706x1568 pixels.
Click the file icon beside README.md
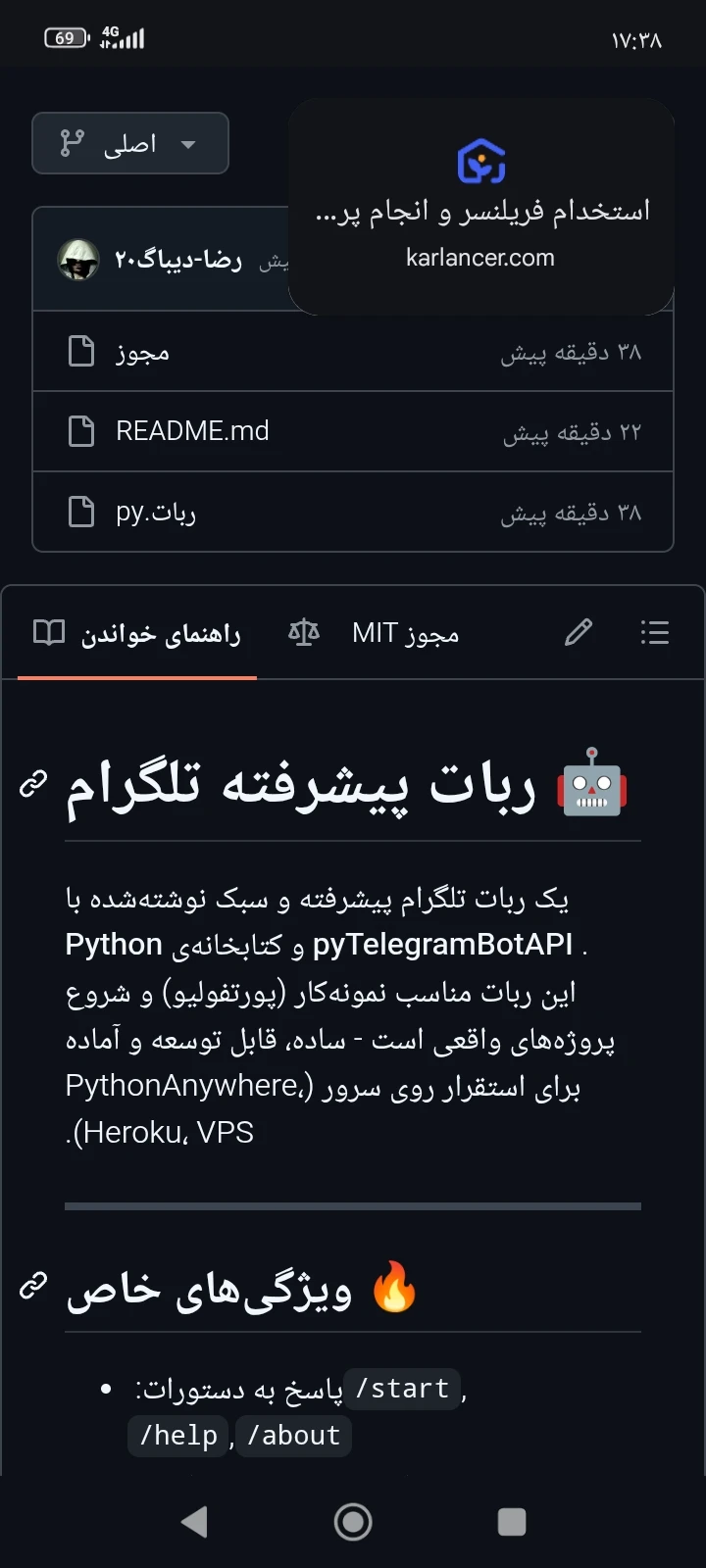pyautogui.click(x=80, y=431)
